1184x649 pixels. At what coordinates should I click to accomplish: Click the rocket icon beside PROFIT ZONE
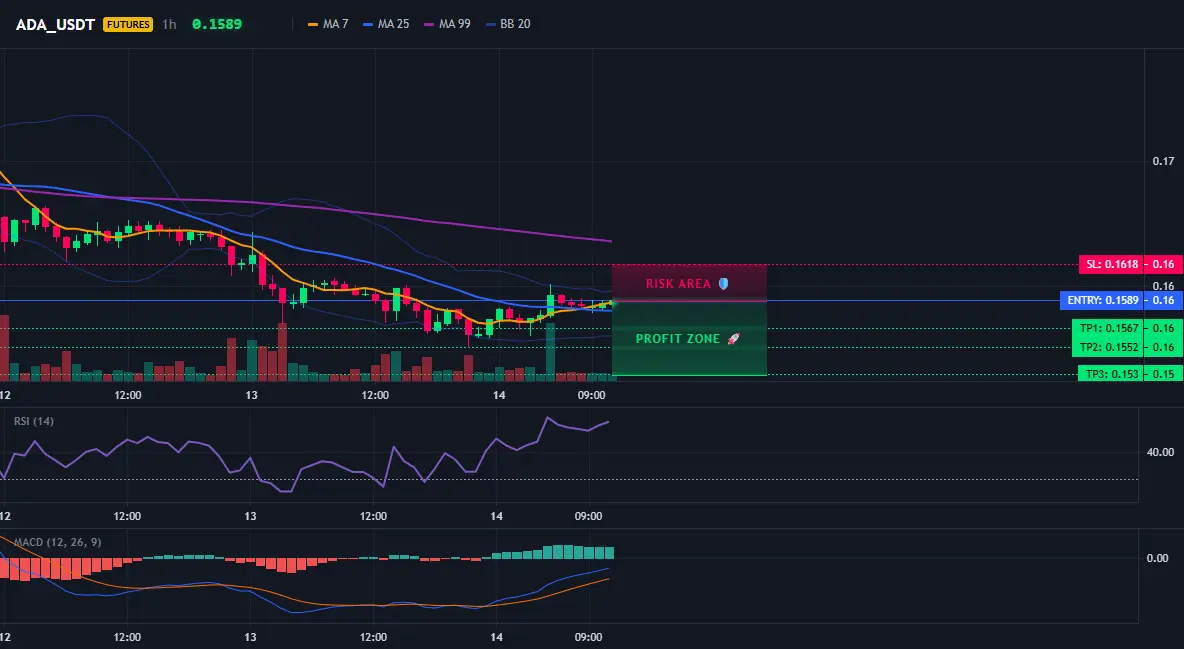[733, 338]
